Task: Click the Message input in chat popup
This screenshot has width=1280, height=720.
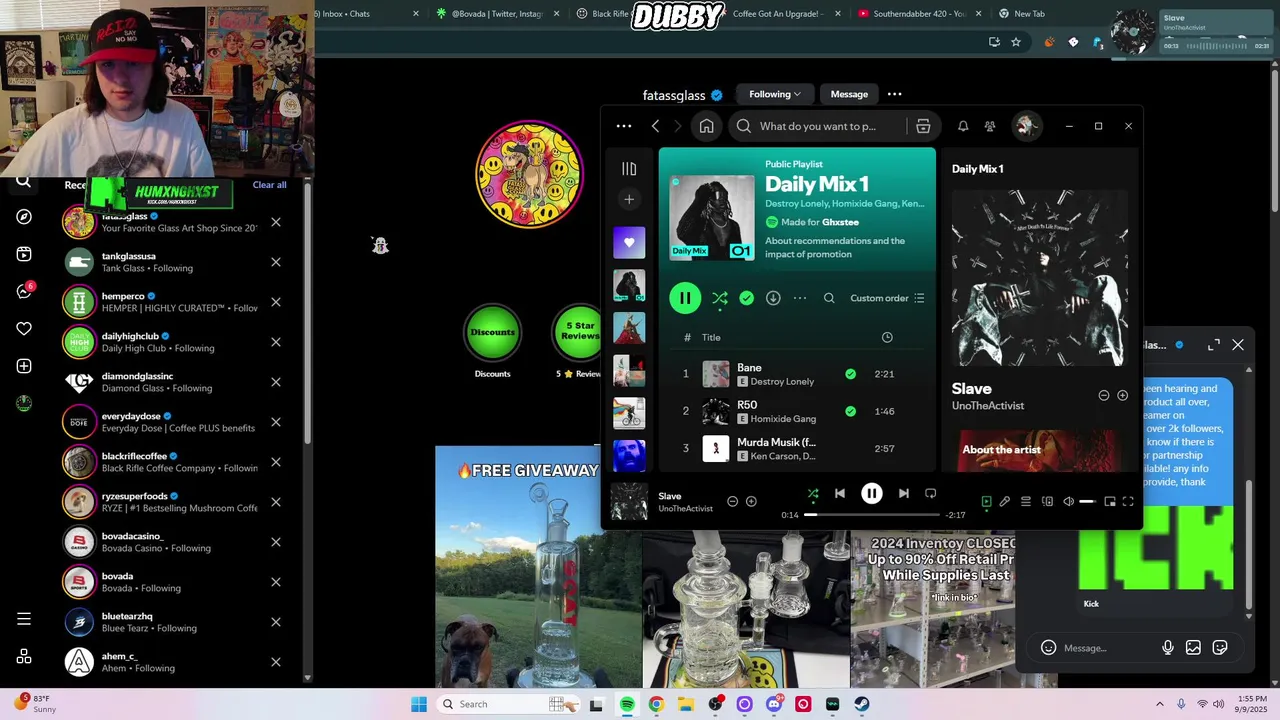Action: click(x=1107, y=648)
